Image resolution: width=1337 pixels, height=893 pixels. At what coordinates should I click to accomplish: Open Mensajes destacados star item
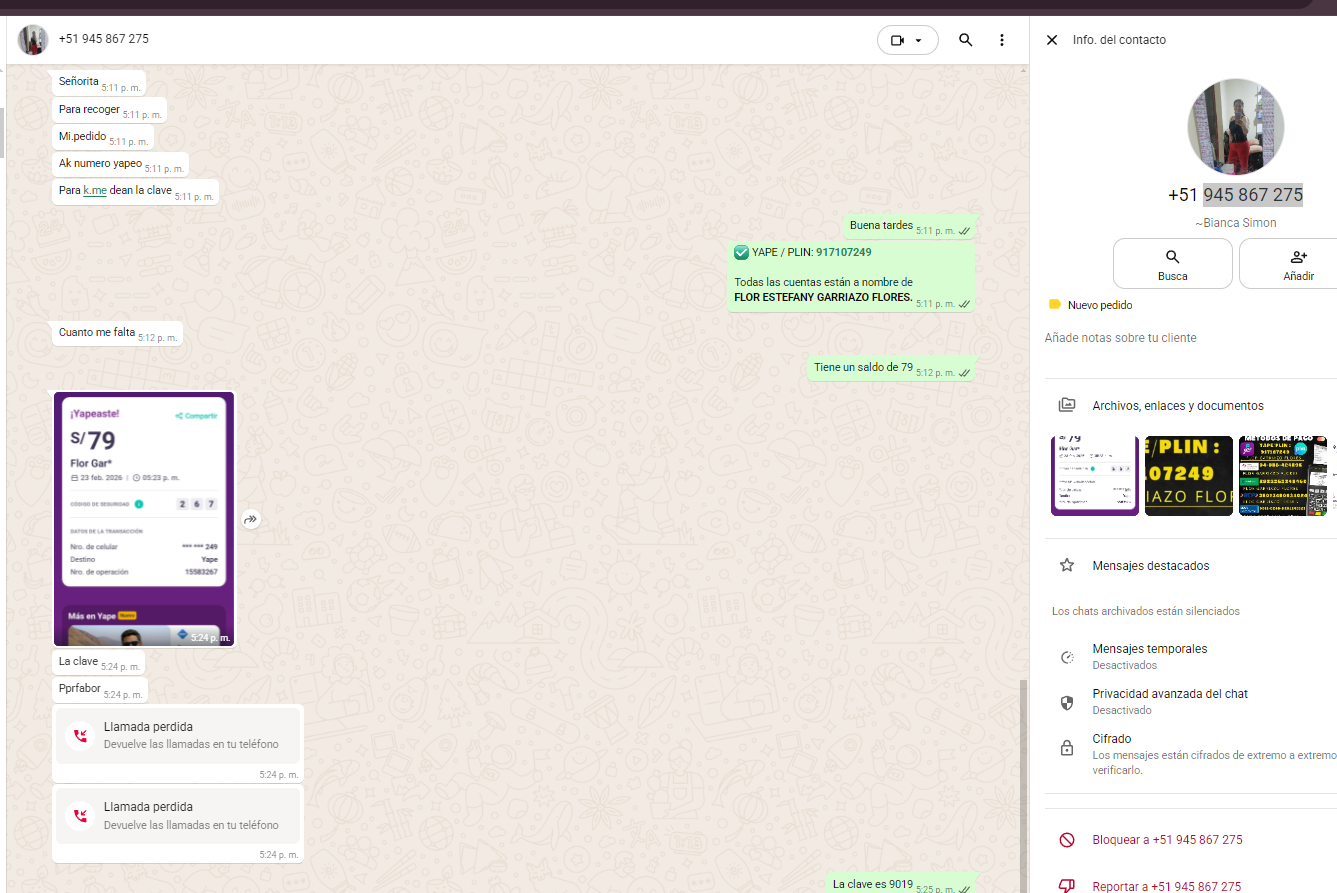click(1150, 566)
